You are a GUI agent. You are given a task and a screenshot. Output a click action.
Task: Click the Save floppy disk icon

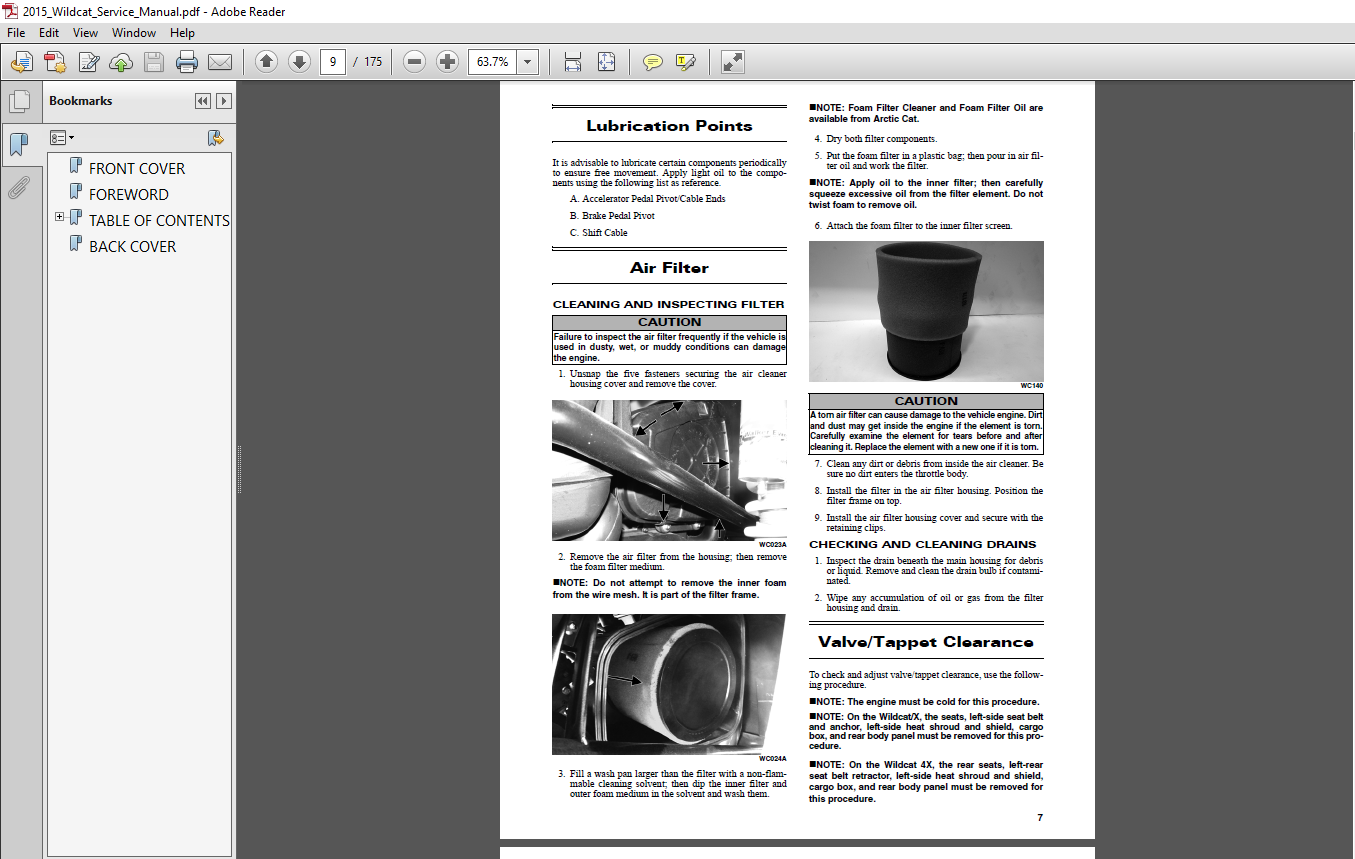(154, 62)
